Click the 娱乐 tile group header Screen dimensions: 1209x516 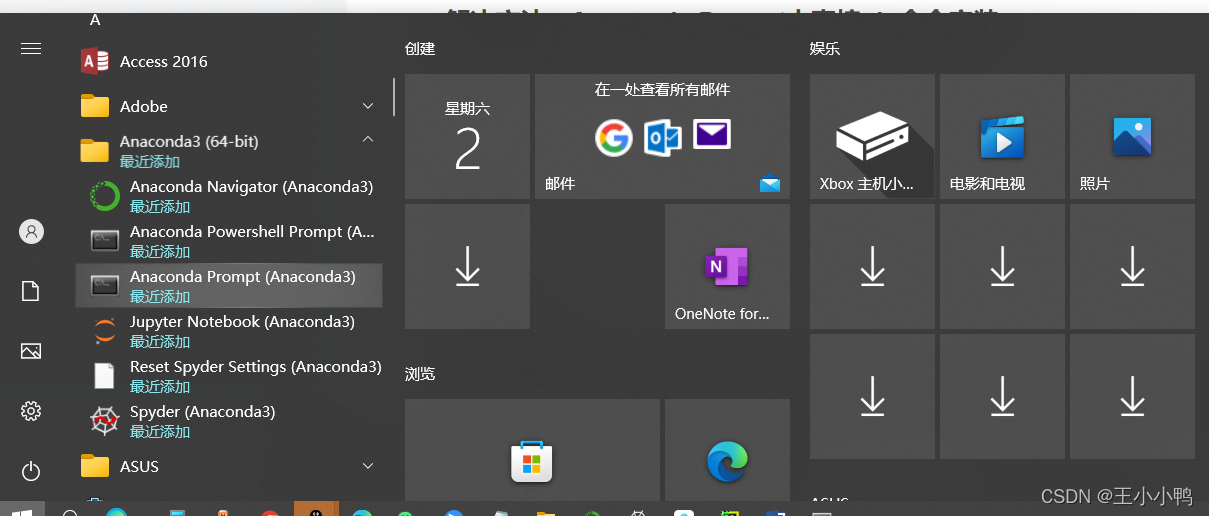pyautogui.click(x=825, y=48)
